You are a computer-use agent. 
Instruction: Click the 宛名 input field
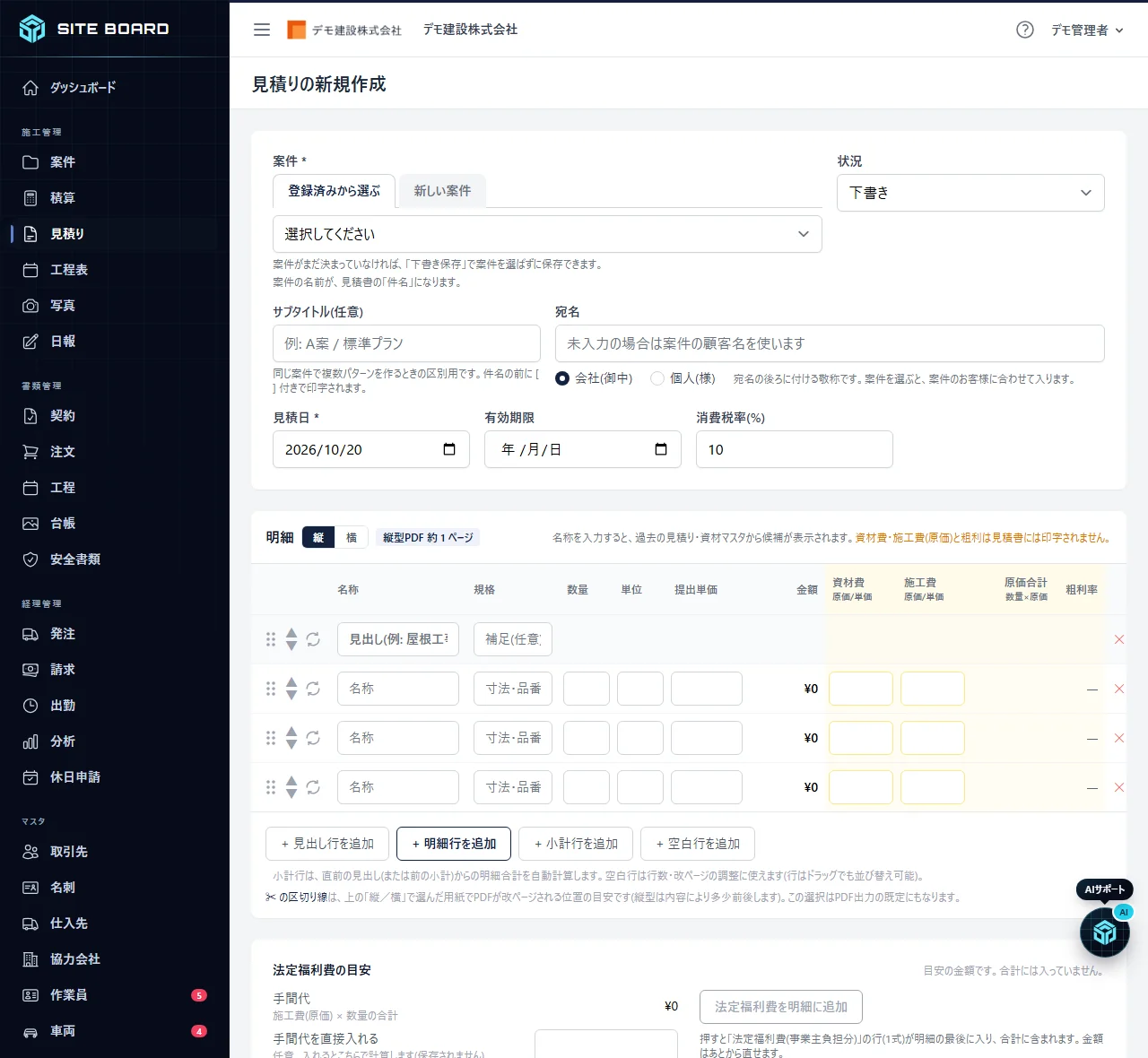click(x=830, y=343)
